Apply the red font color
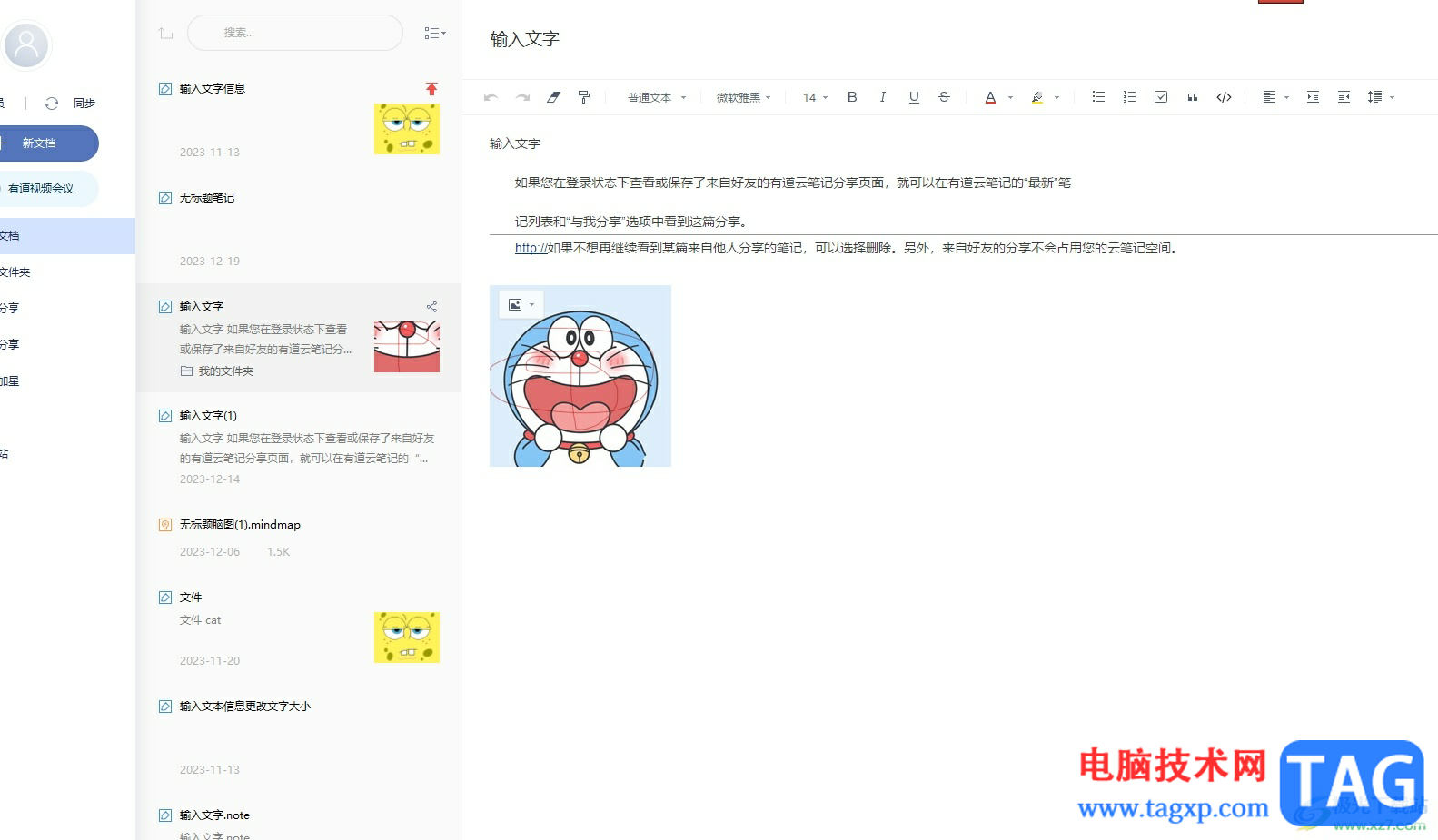This screenshot has height=840, width=1438. (x=990, y=97)
